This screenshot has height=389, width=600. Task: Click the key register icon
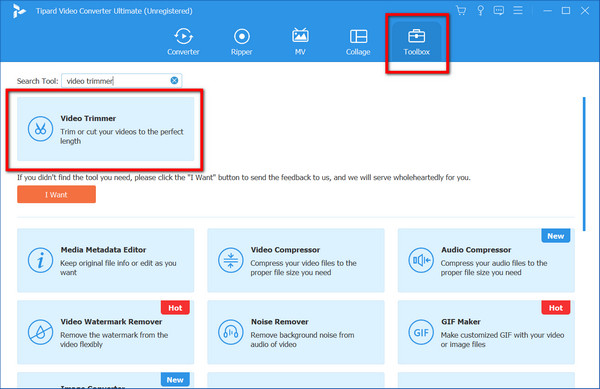tap(480, 10)
